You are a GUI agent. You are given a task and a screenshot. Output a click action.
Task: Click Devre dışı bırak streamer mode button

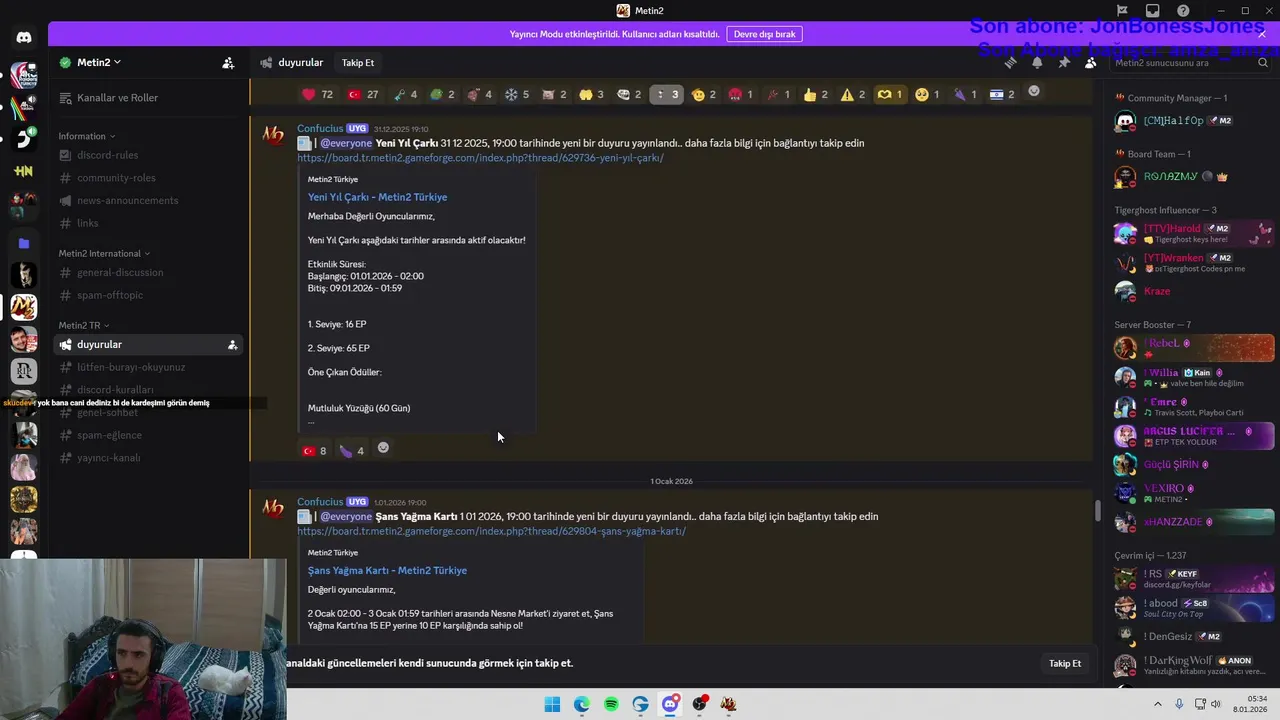764,34
